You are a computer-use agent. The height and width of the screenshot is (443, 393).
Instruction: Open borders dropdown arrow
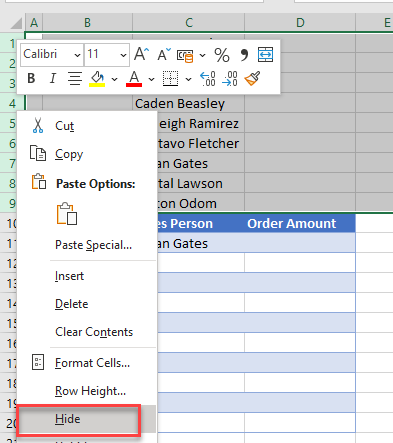point(188,79)
